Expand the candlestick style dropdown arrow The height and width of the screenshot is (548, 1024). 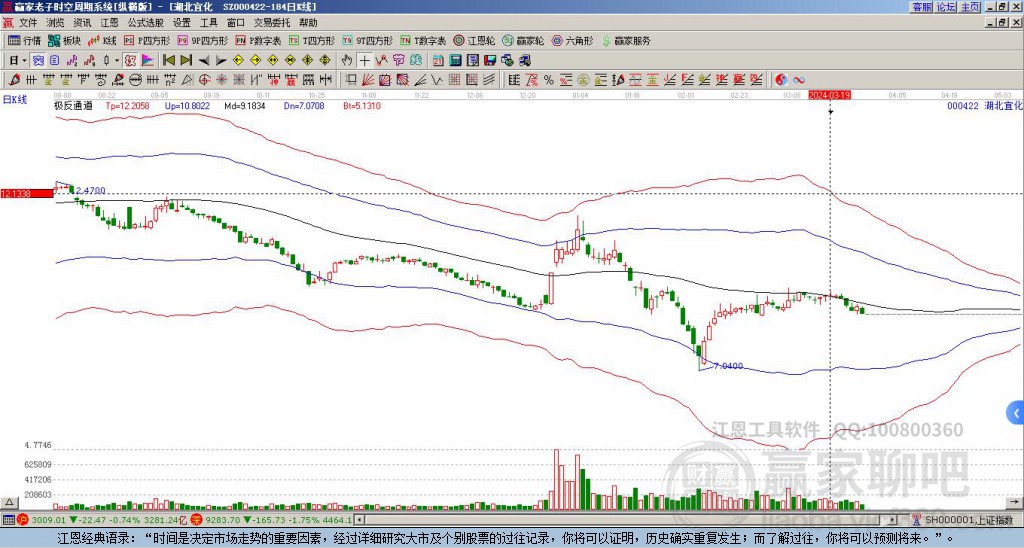(117, 60)
